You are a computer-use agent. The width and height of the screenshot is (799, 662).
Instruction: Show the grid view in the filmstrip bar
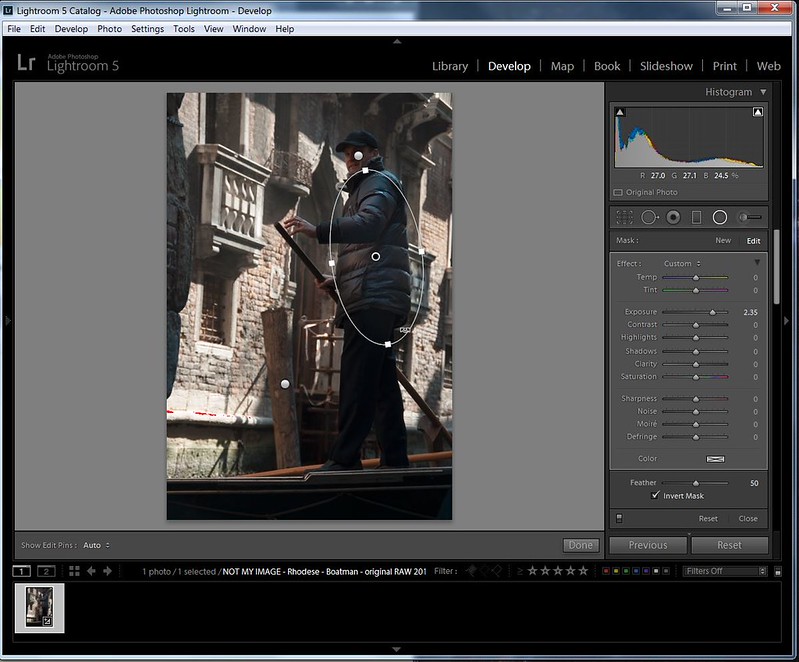tap(74, 571)
